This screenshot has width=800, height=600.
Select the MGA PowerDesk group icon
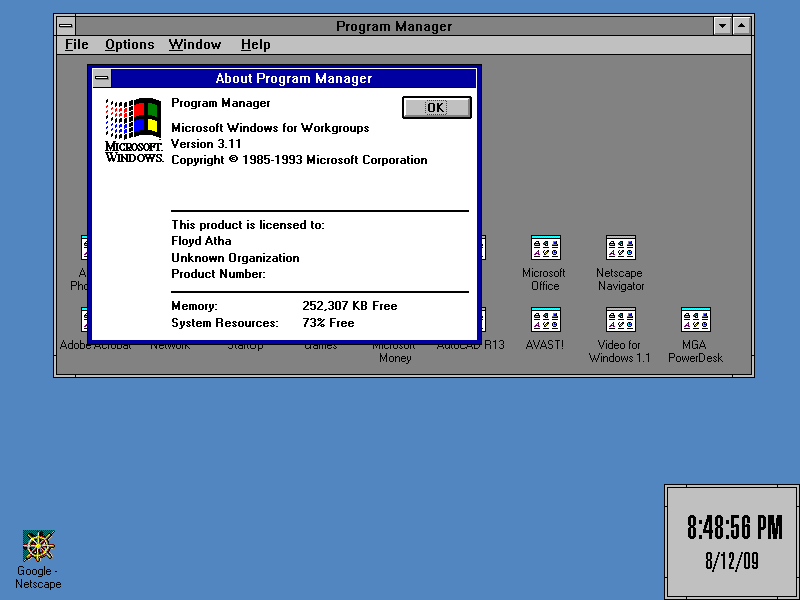click(x=695, y=320)
